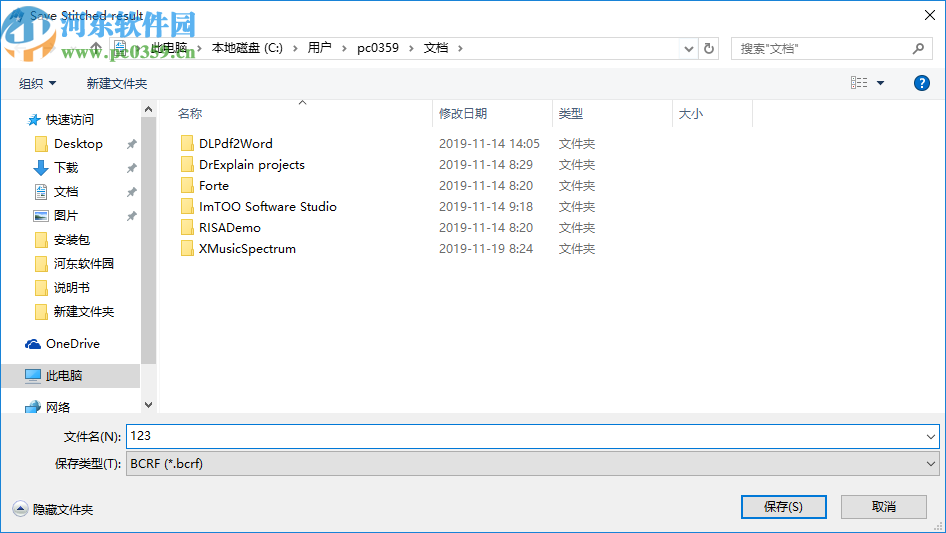Sort by the 大小 column header
The width and height of the screenshot is (946, 533).
coord(712,113)
